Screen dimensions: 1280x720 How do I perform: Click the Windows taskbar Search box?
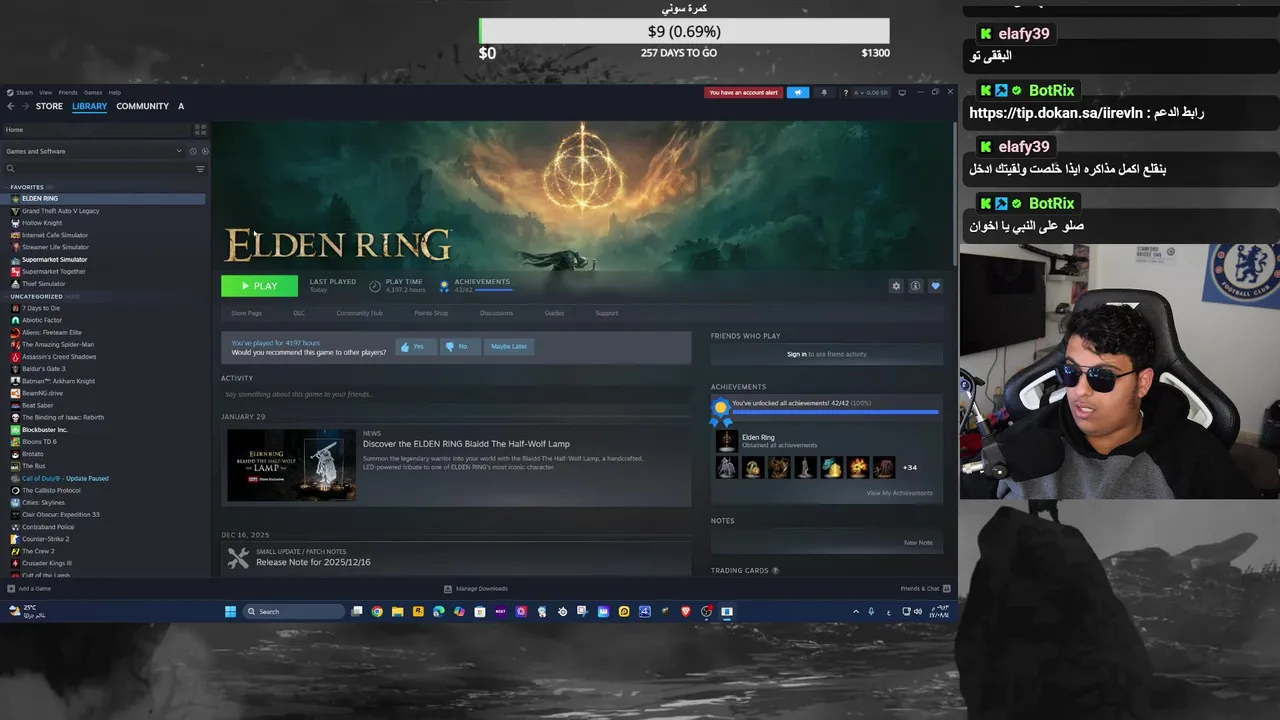[x=294, y=612]
